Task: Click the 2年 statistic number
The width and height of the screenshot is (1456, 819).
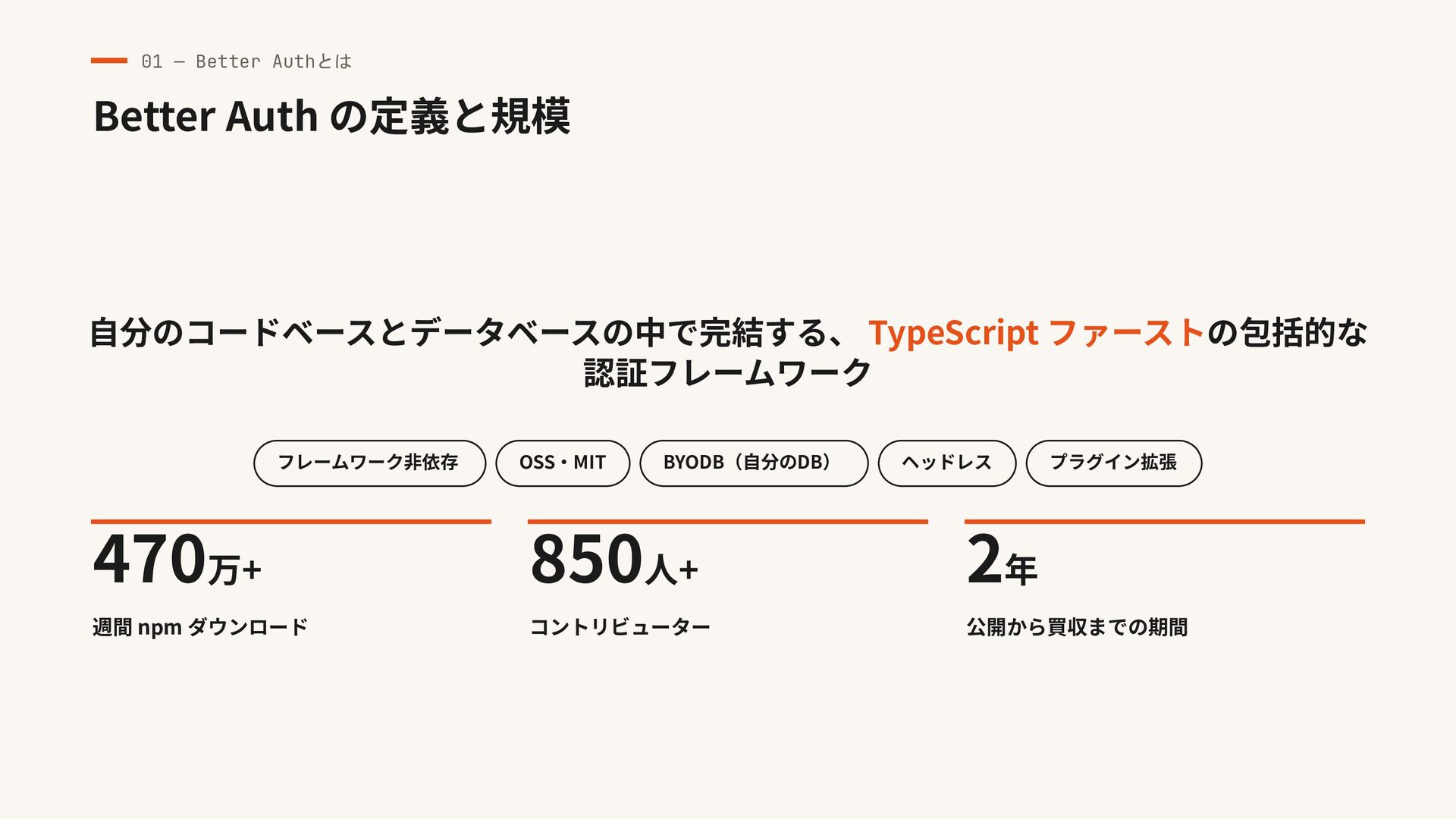Action: coord(1002,560)
